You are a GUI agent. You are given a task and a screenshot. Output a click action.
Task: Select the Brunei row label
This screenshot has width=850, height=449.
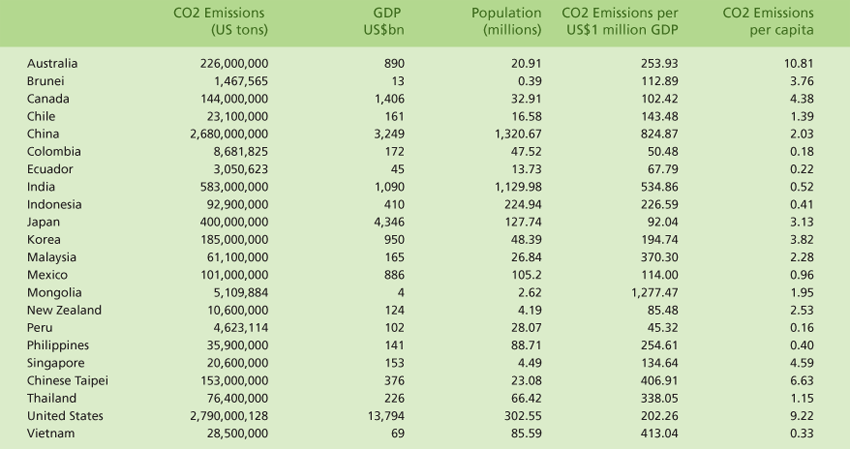point(46,81)
